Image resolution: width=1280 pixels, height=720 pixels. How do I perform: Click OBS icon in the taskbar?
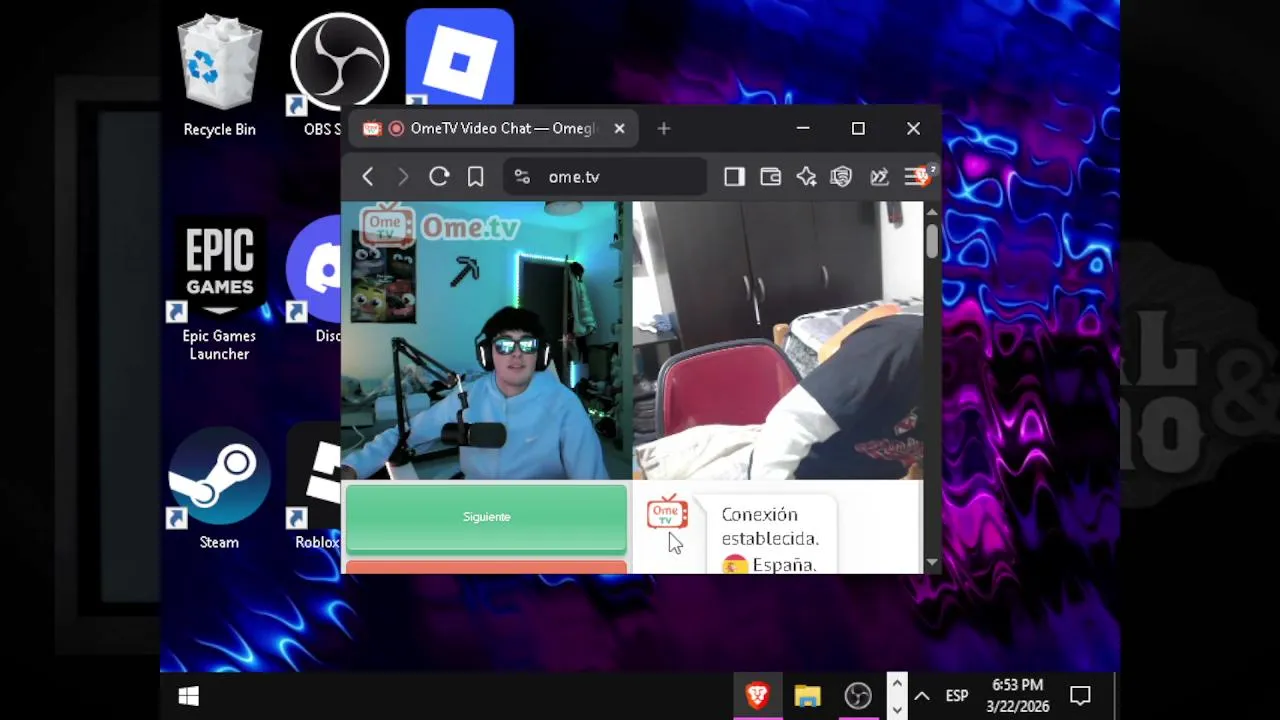(x=857, y=696)
